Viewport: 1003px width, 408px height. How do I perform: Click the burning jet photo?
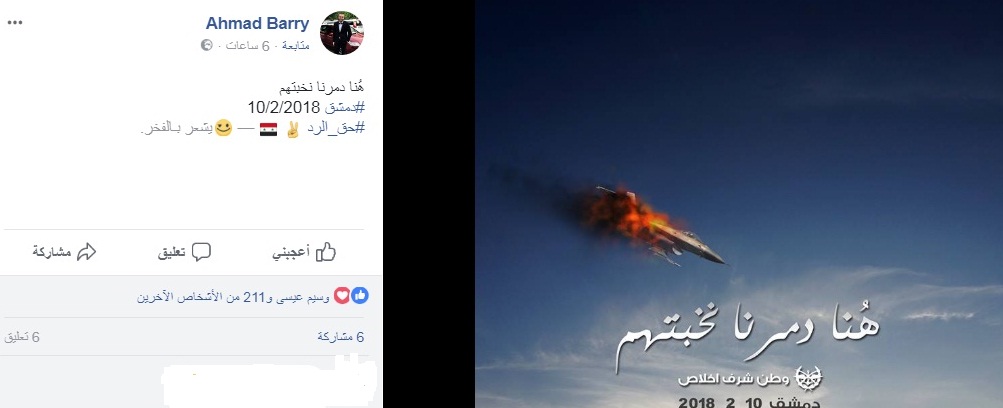click(x=739, y=204)
